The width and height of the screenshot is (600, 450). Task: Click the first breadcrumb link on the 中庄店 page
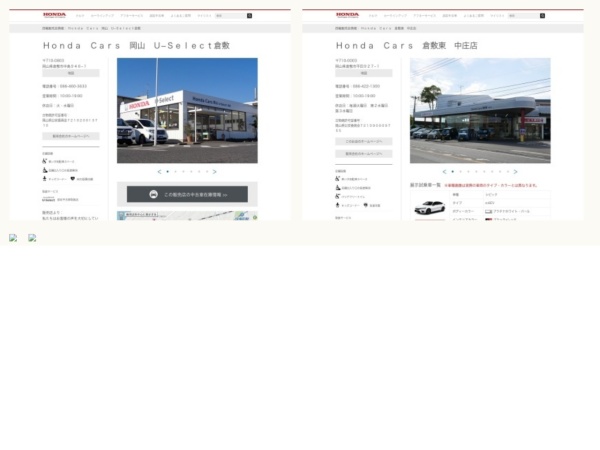tap(346, 28)
